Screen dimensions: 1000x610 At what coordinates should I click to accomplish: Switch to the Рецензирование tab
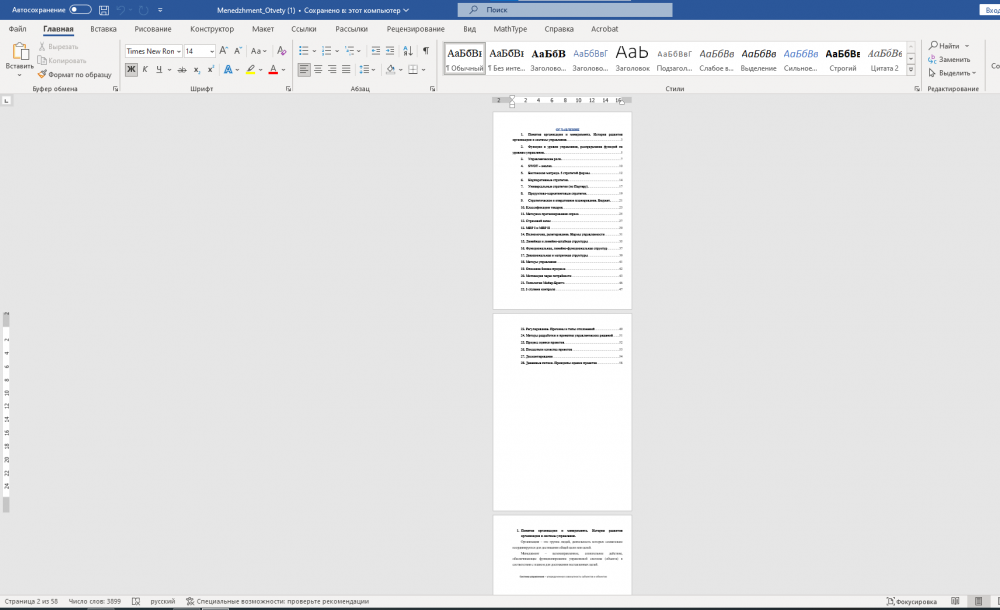coord(415,29)
